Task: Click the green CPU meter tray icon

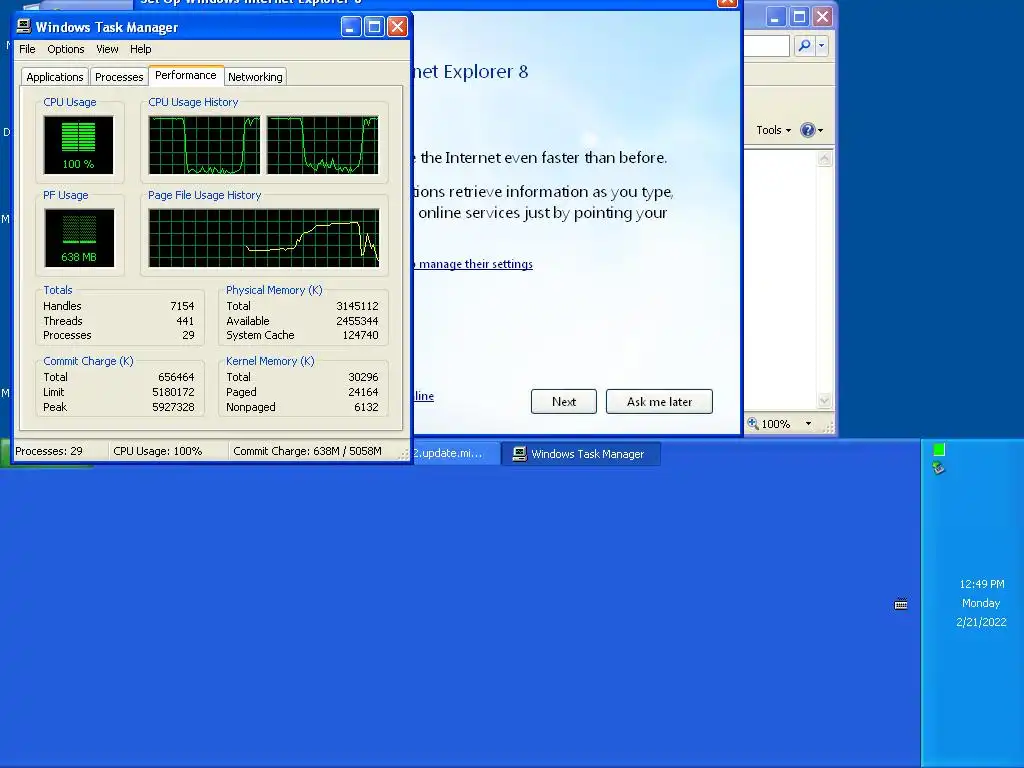Action: tap(939, 449)
